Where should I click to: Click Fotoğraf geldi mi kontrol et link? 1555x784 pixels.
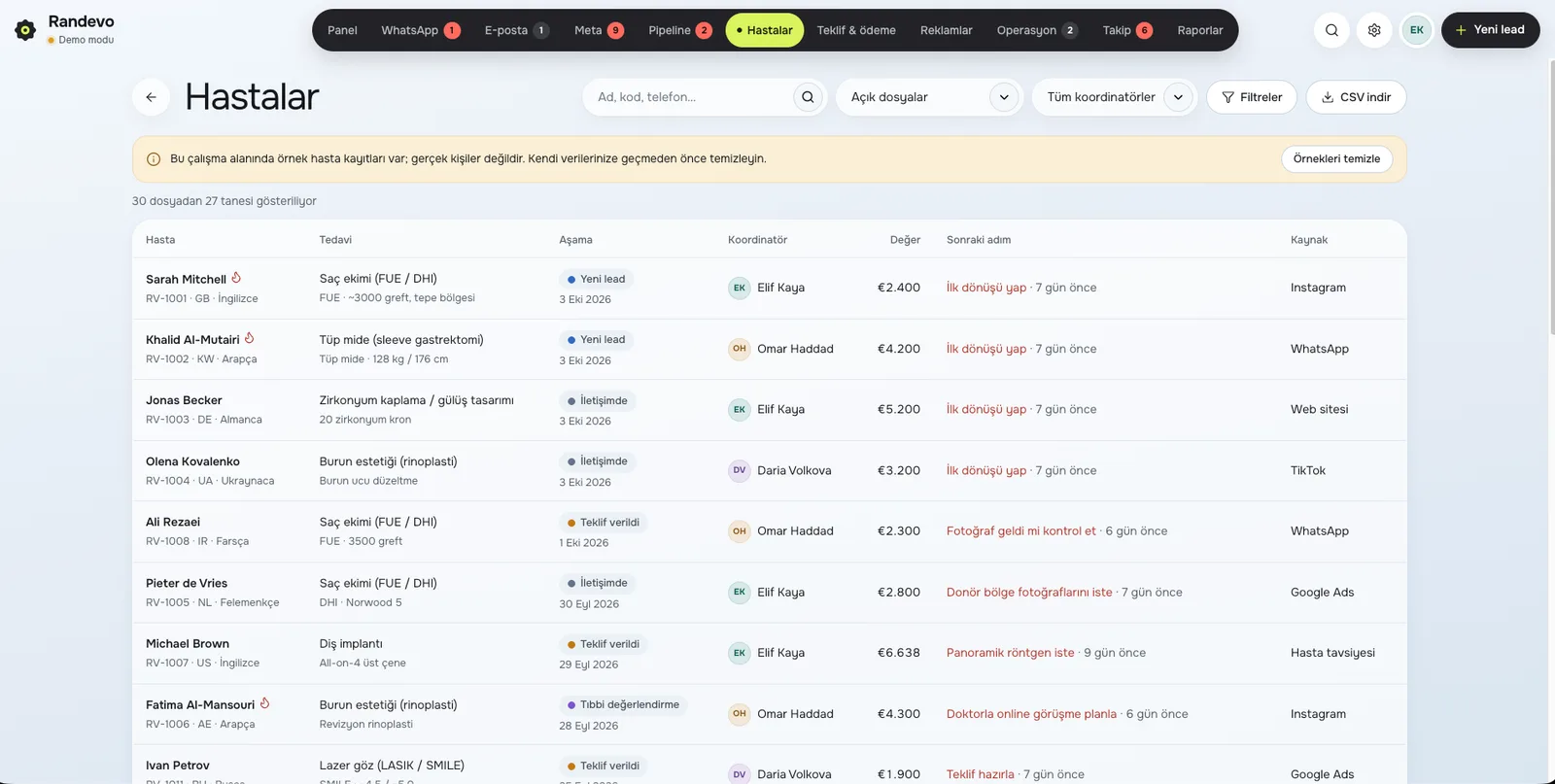(x=1021, y=531)
